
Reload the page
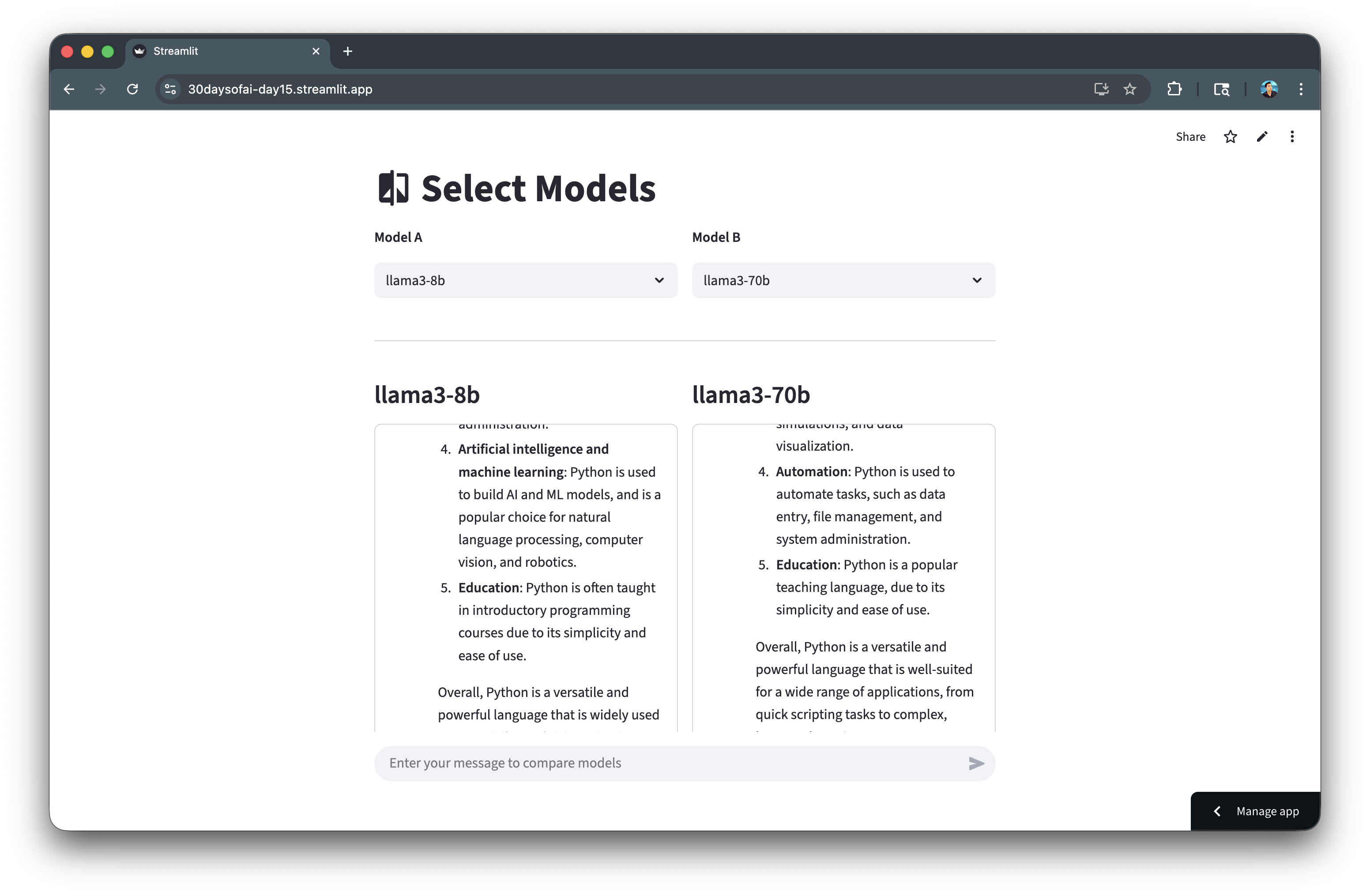coord(132,89)
